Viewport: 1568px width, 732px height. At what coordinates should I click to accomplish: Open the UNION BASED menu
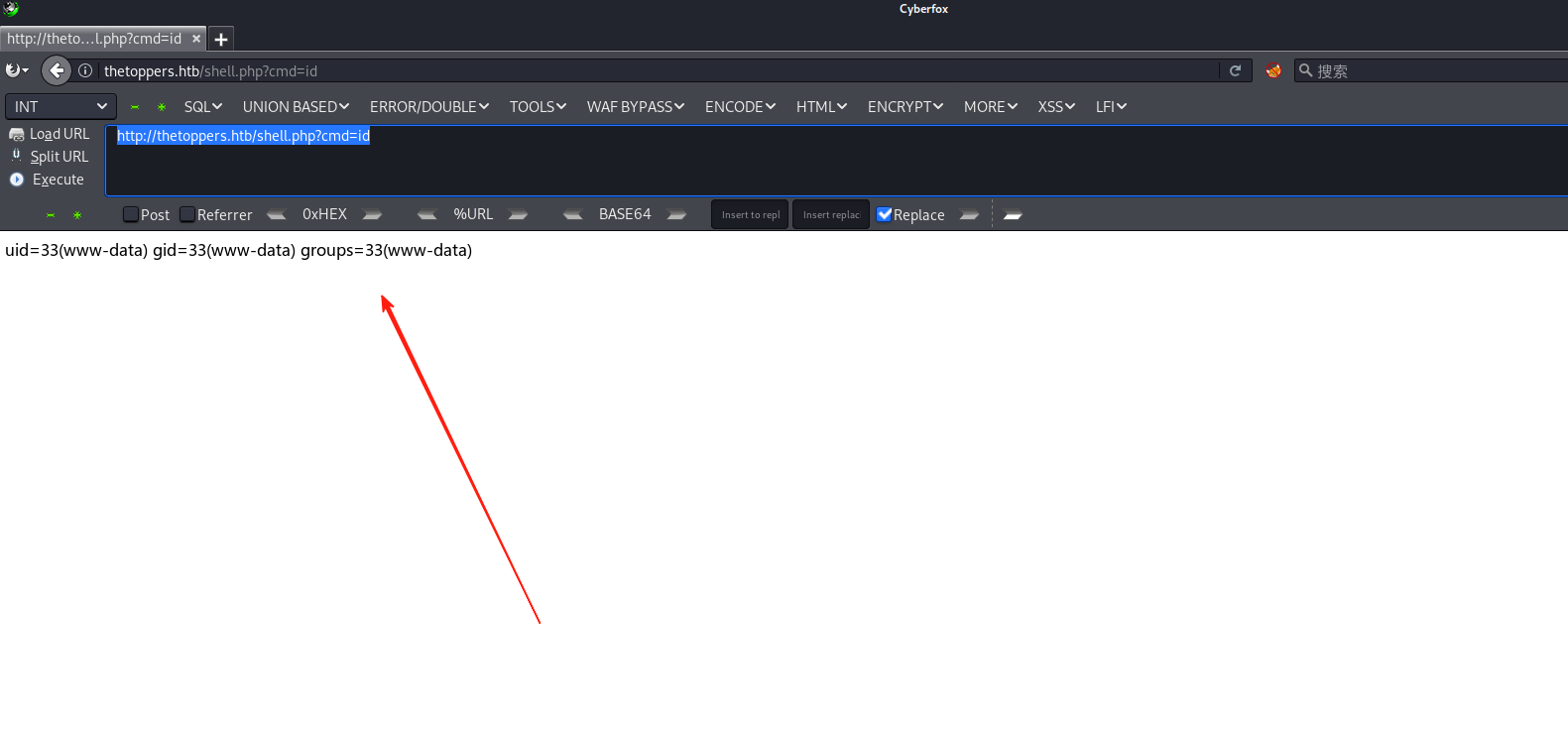(296, 106)
